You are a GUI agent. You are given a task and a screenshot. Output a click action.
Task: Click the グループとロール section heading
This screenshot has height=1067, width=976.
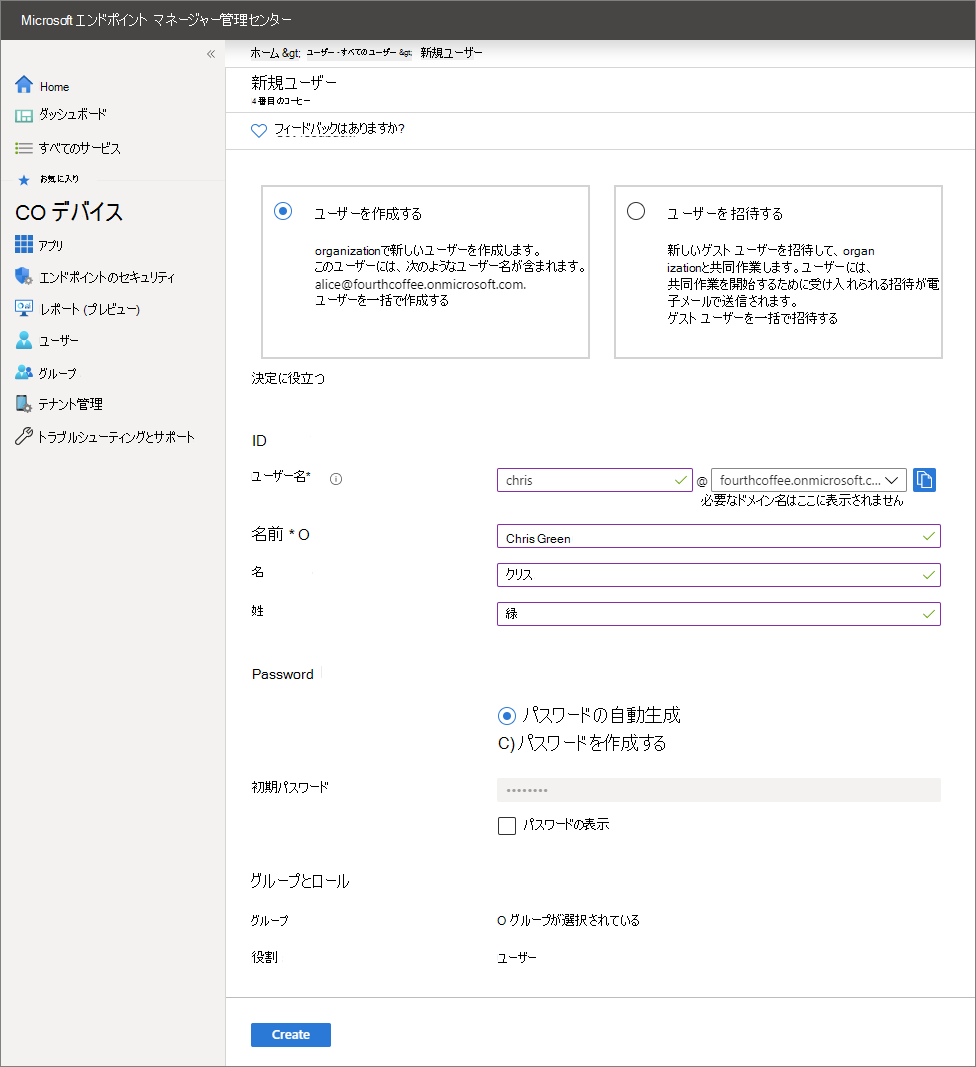[300, 881]
